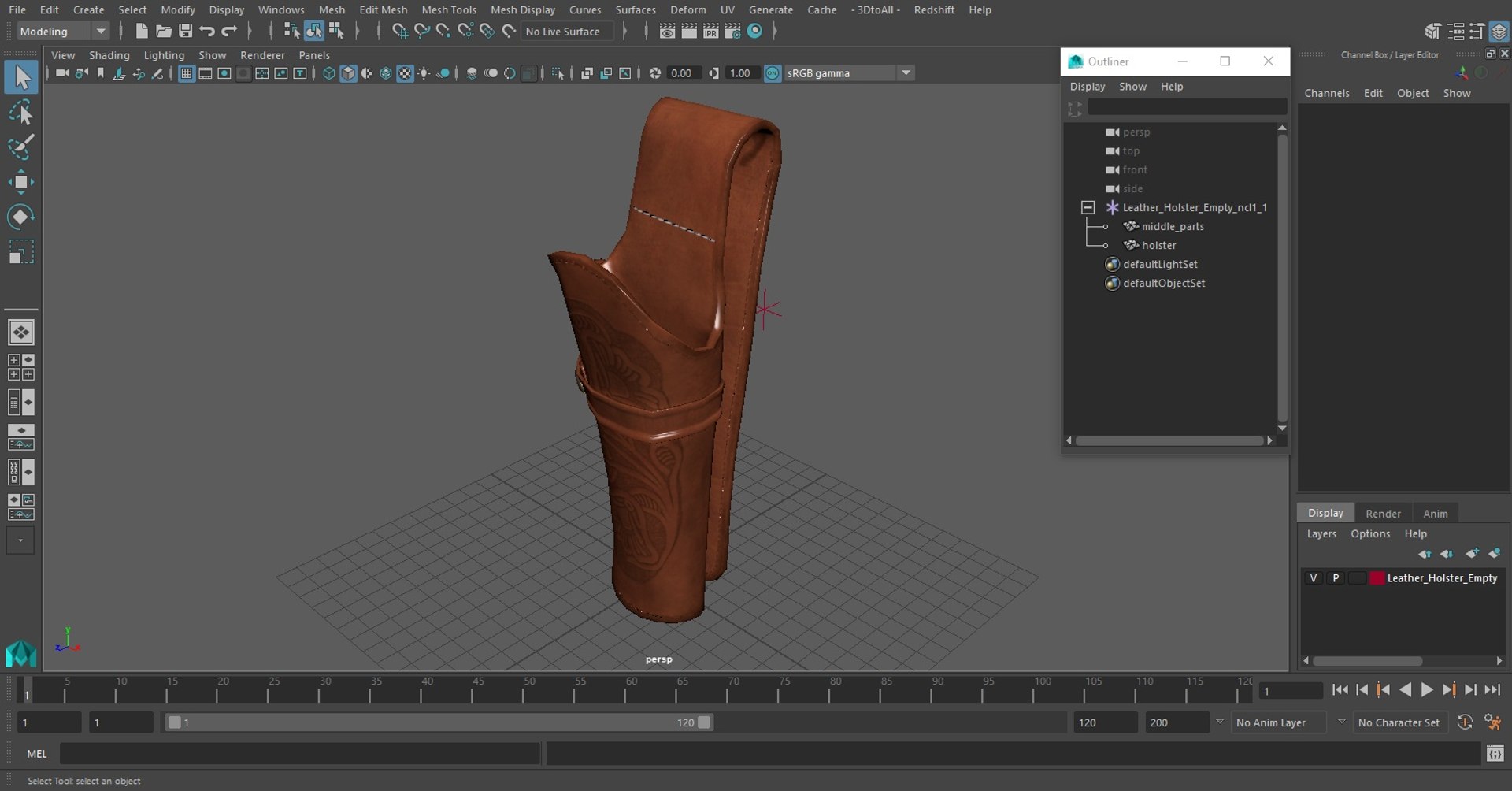This screenshot has width=1512, height=791.
Task: Switch to Anim layer tab
Action: pyautogui.click(x=1435, y=514)
